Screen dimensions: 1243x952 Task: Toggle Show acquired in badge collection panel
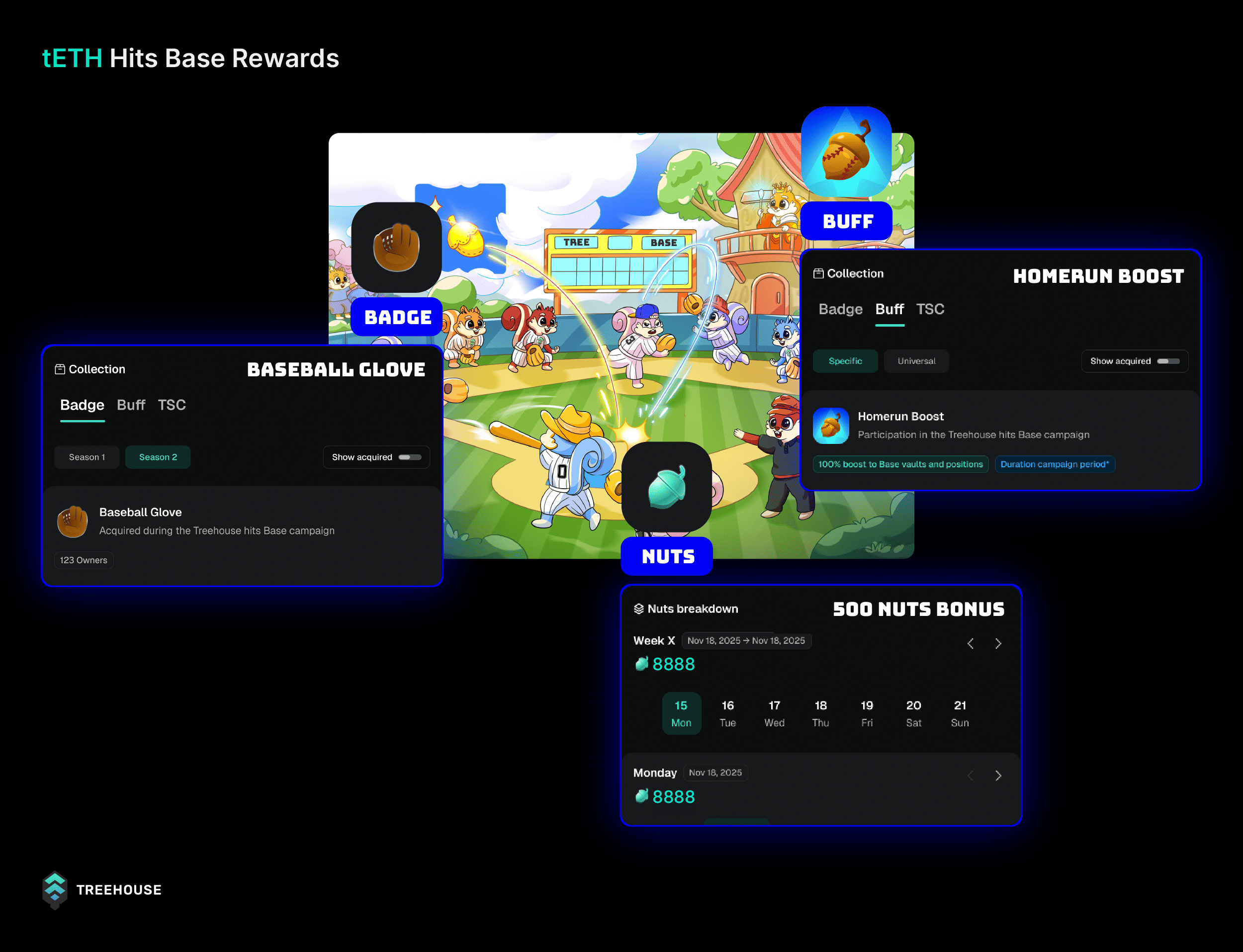pyautogui.click(x=410, y=457)
